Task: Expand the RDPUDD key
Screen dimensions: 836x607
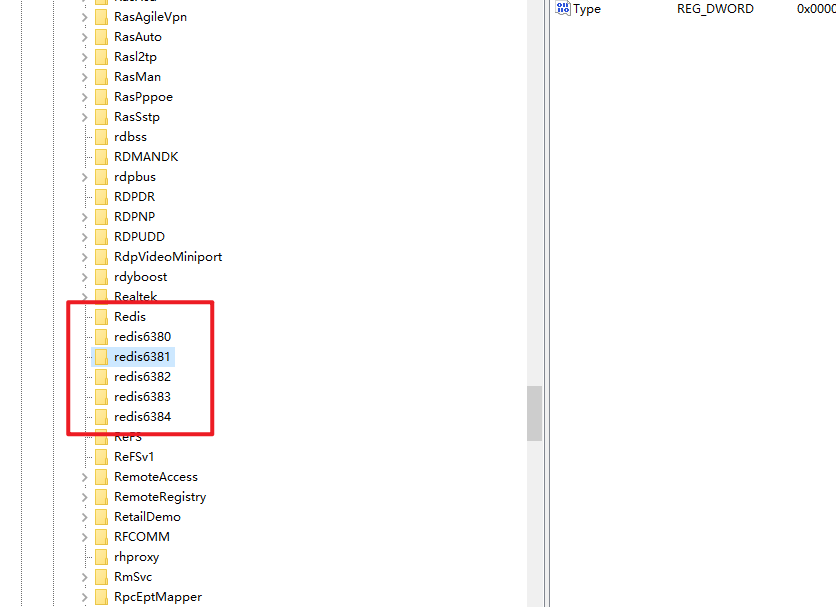Action: point(84,237)
